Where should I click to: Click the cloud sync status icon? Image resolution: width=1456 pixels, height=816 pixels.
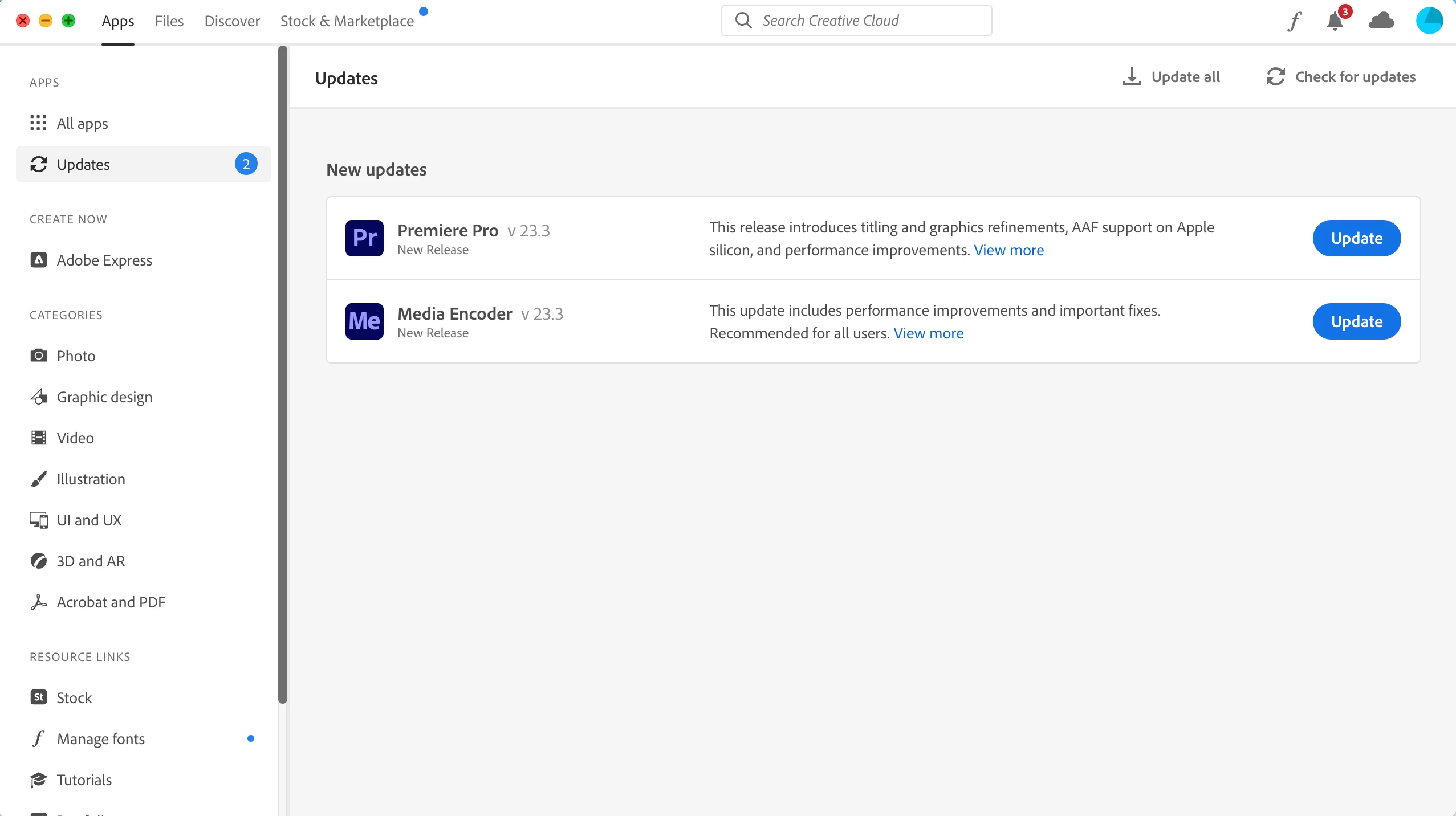1381,21
